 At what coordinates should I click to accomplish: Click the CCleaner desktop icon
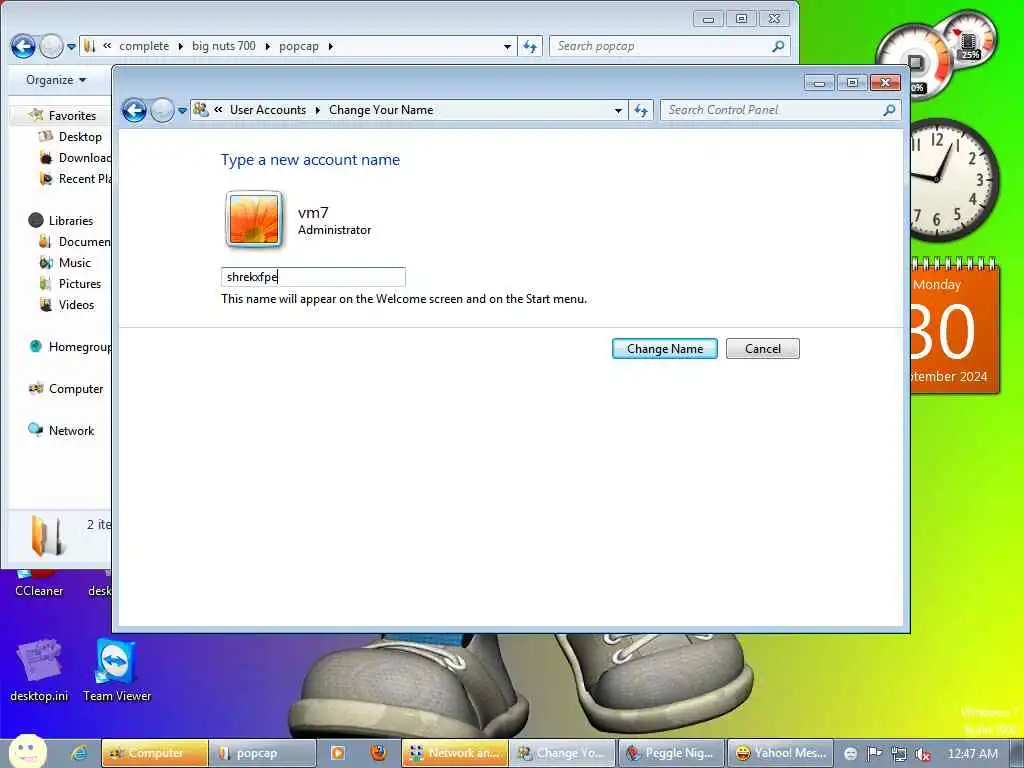point(39,583)
